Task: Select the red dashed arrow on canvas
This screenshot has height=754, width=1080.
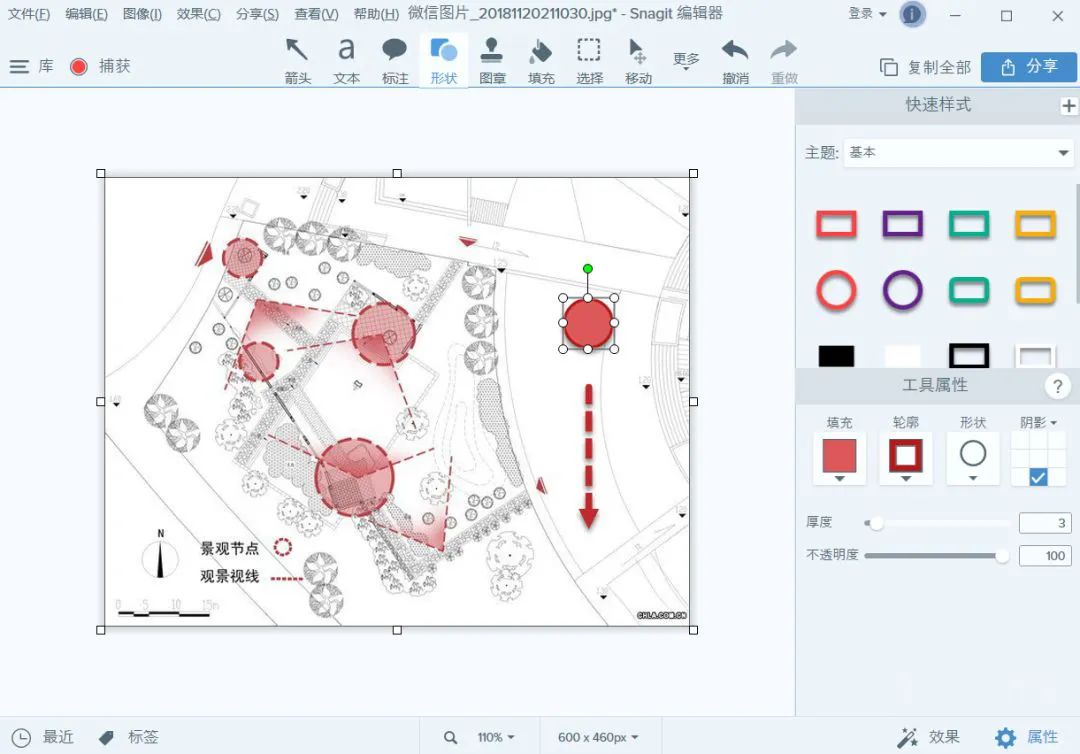Action: coord(589,456)
